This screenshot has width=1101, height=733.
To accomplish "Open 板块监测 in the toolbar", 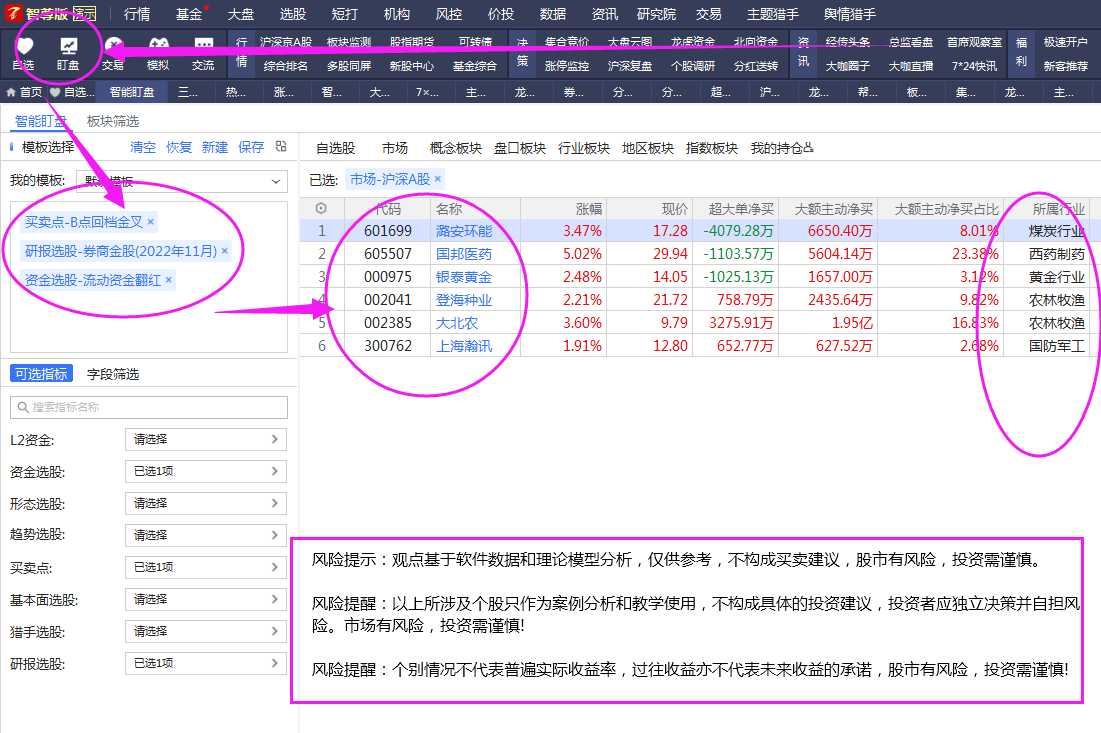I will [349, 42].
